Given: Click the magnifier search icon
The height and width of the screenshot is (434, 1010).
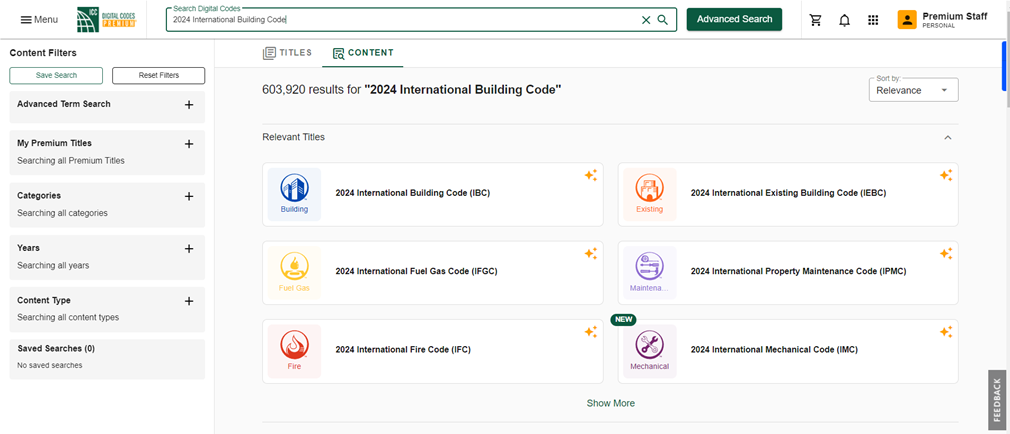Looking at the screenshot, I should pyautogui.click(x=662, y=20).
